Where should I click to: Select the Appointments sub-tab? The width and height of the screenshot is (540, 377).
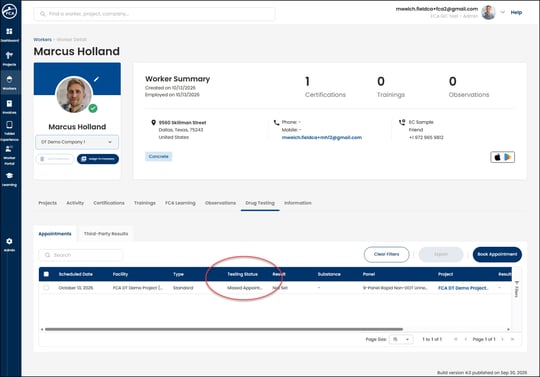pos(55,234)
